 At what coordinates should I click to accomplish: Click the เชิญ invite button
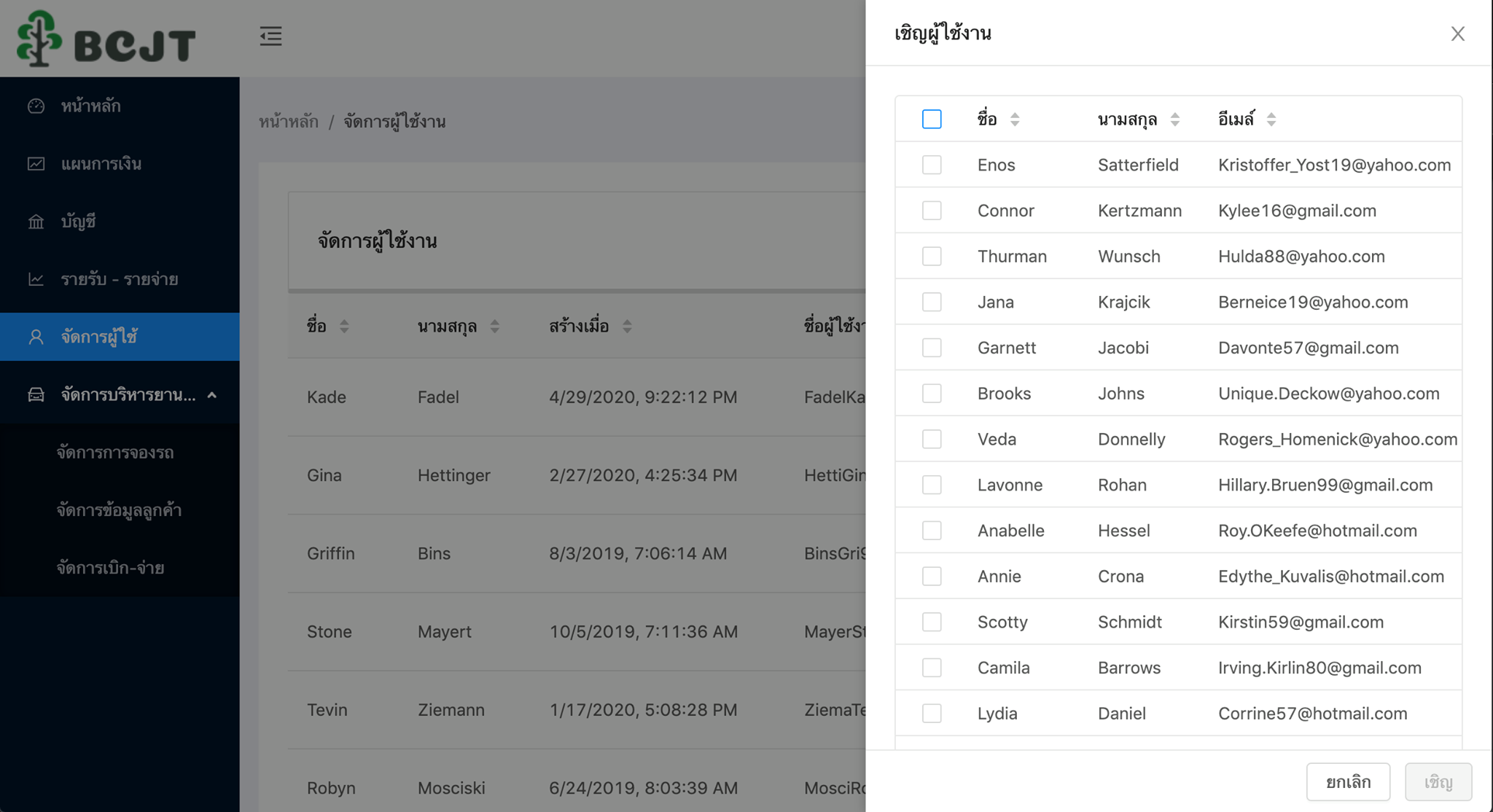[1438, 782]
